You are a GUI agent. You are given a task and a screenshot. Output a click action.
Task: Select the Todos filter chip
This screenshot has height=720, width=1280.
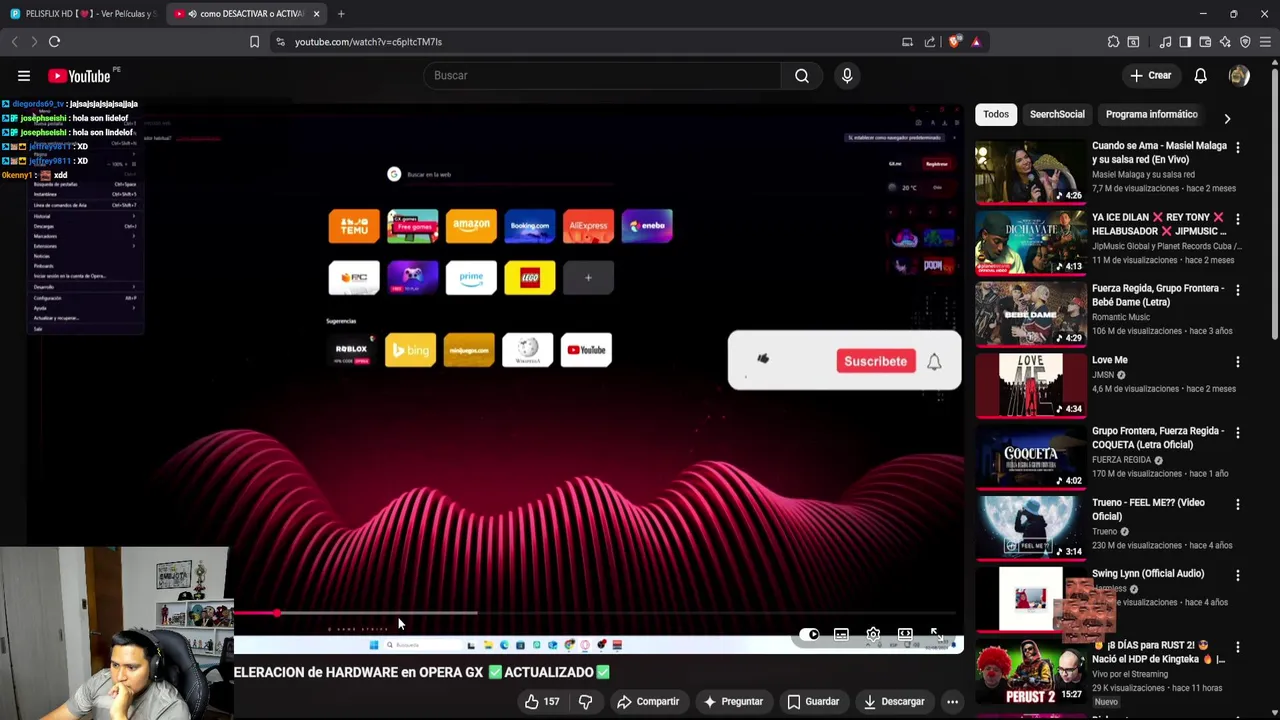tap(996, 114)
